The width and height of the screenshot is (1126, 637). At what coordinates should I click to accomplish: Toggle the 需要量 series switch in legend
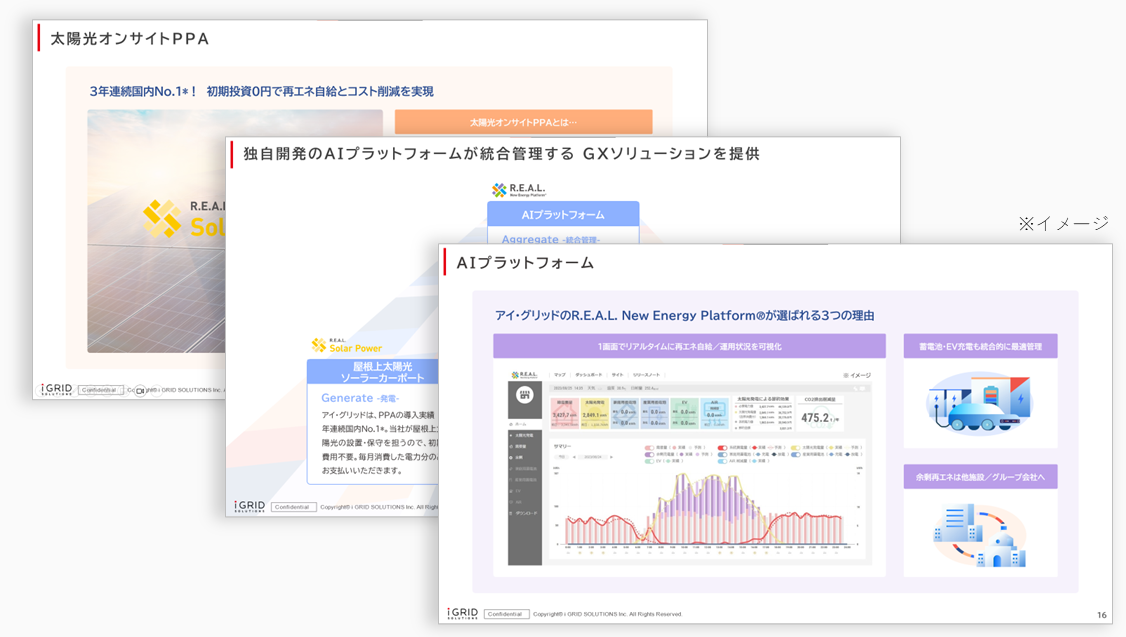click(x=650, y=448)
